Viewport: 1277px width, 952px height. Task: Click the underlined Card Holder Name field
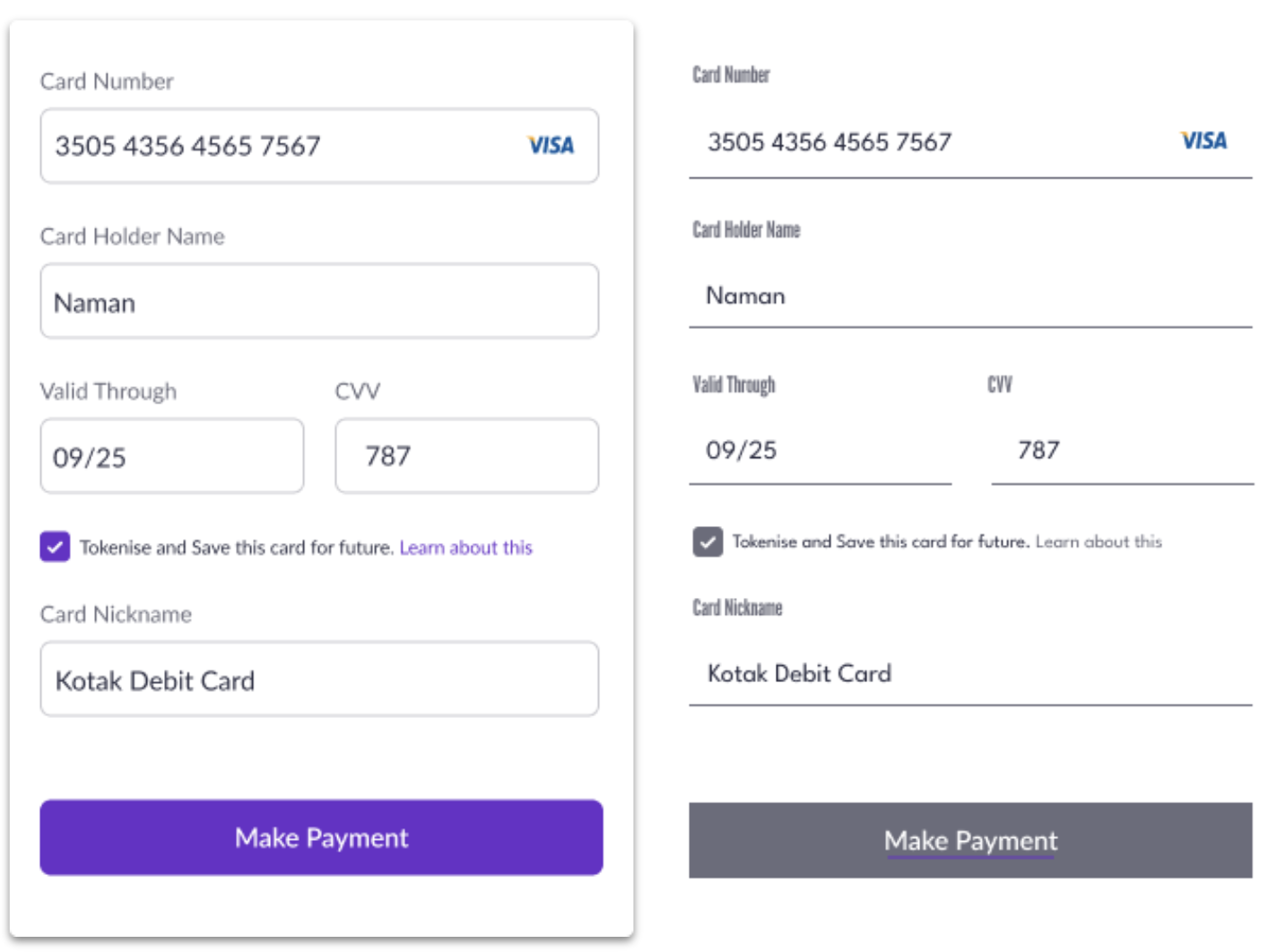pos(970,297)
